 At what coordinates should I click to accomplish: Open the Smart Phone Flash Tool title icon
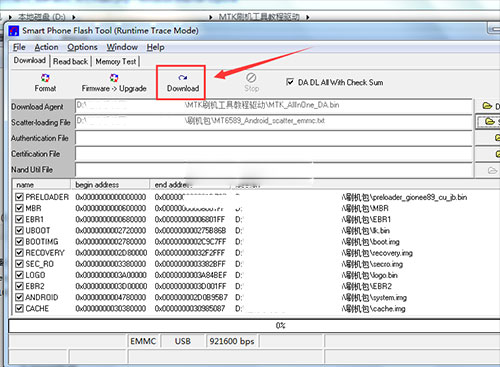pyautogui.click(x=14, y=31)
